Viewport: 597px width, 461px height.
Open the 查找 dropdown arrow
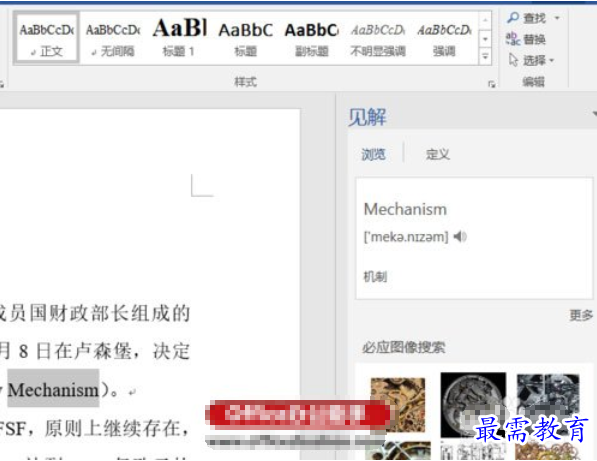pyautogui.click(x=557, y=18)
